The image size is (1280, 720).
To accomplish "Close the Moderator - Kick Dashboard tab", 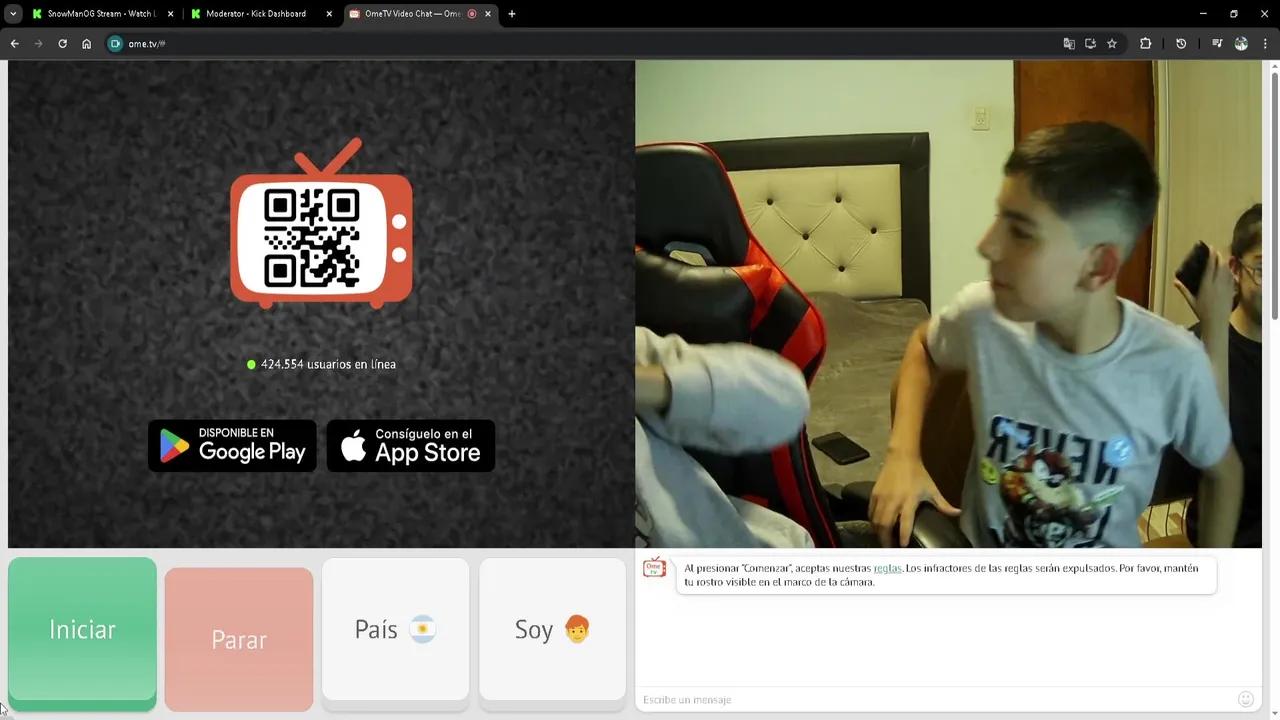I will click(329, 14).
